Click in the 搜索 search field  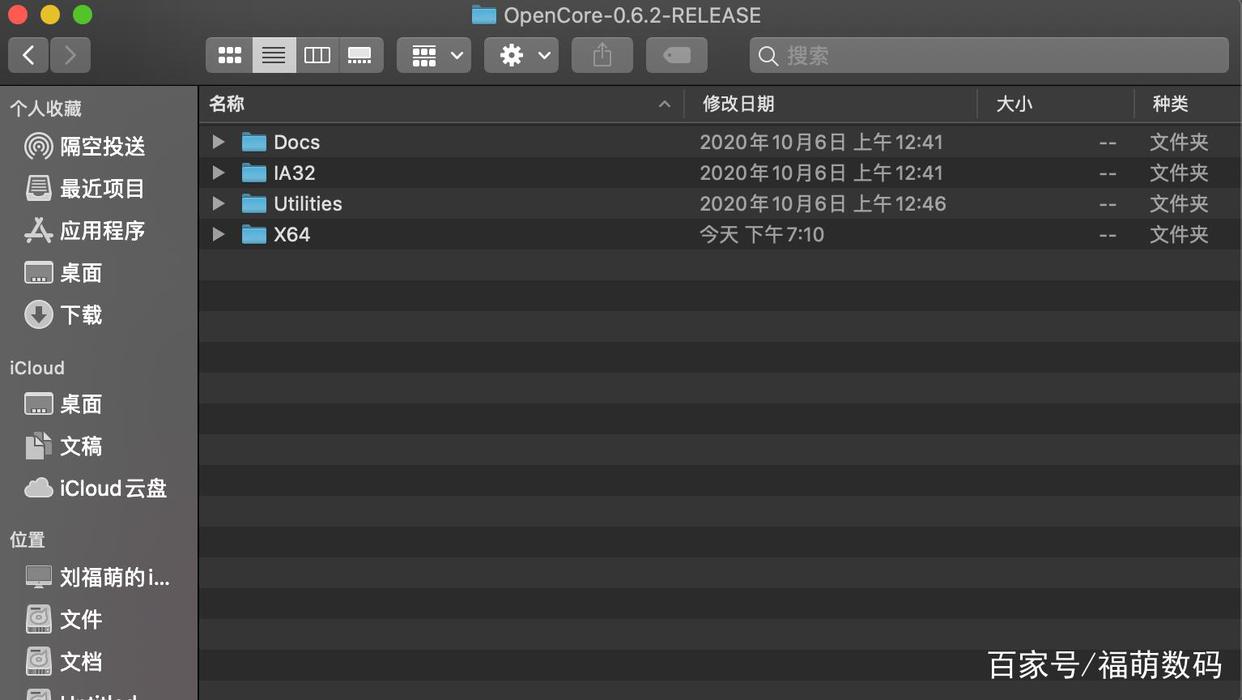[989, 55]
